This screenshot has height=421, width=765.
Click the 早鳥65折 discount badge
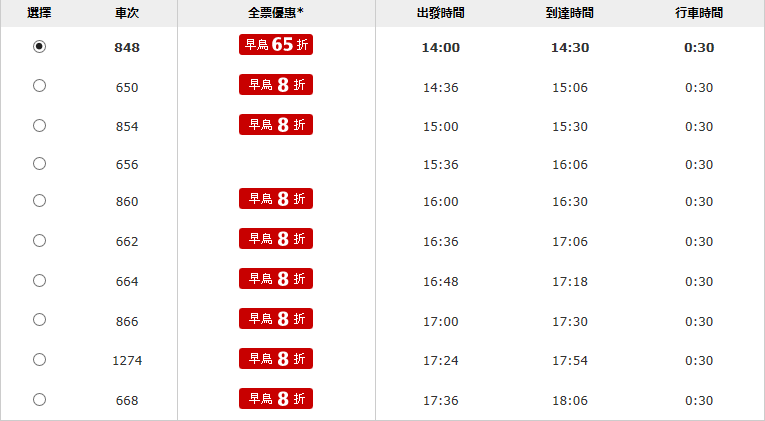pyautogui.click(x=276, y=45)
